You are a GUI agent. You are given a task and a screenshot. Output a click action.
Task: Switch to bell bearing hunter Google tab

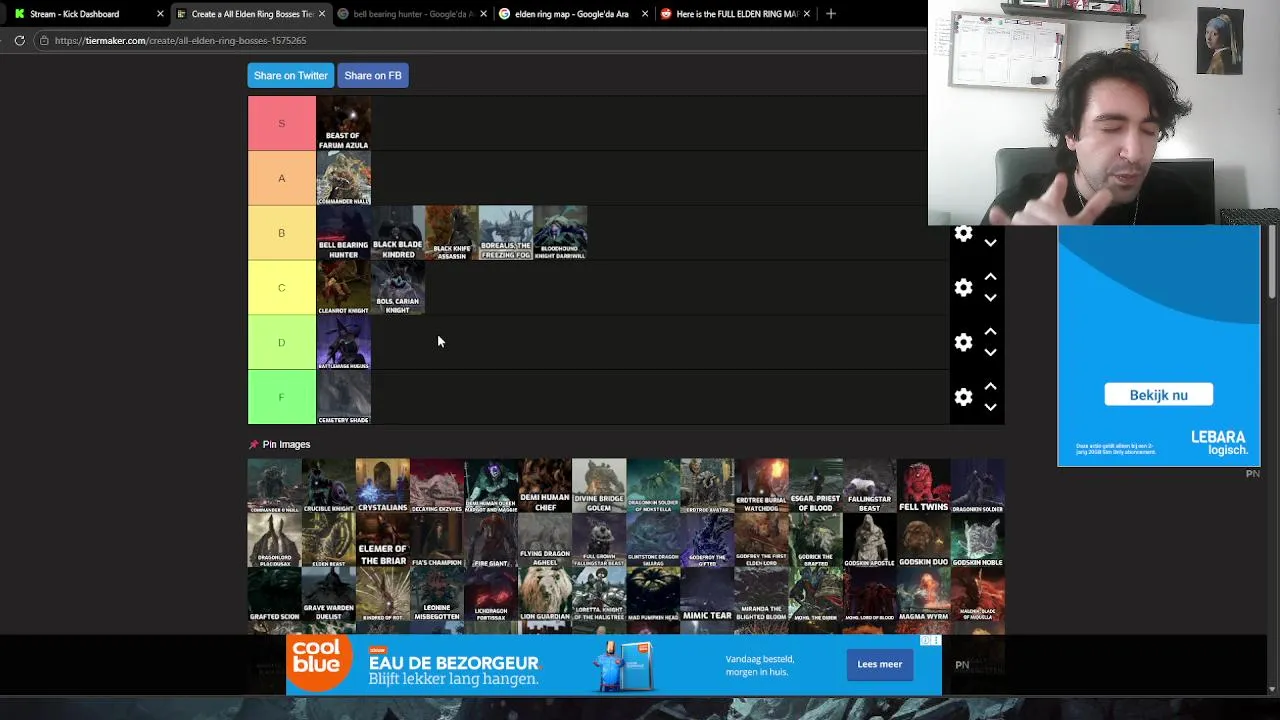click(x=412, y=14)
